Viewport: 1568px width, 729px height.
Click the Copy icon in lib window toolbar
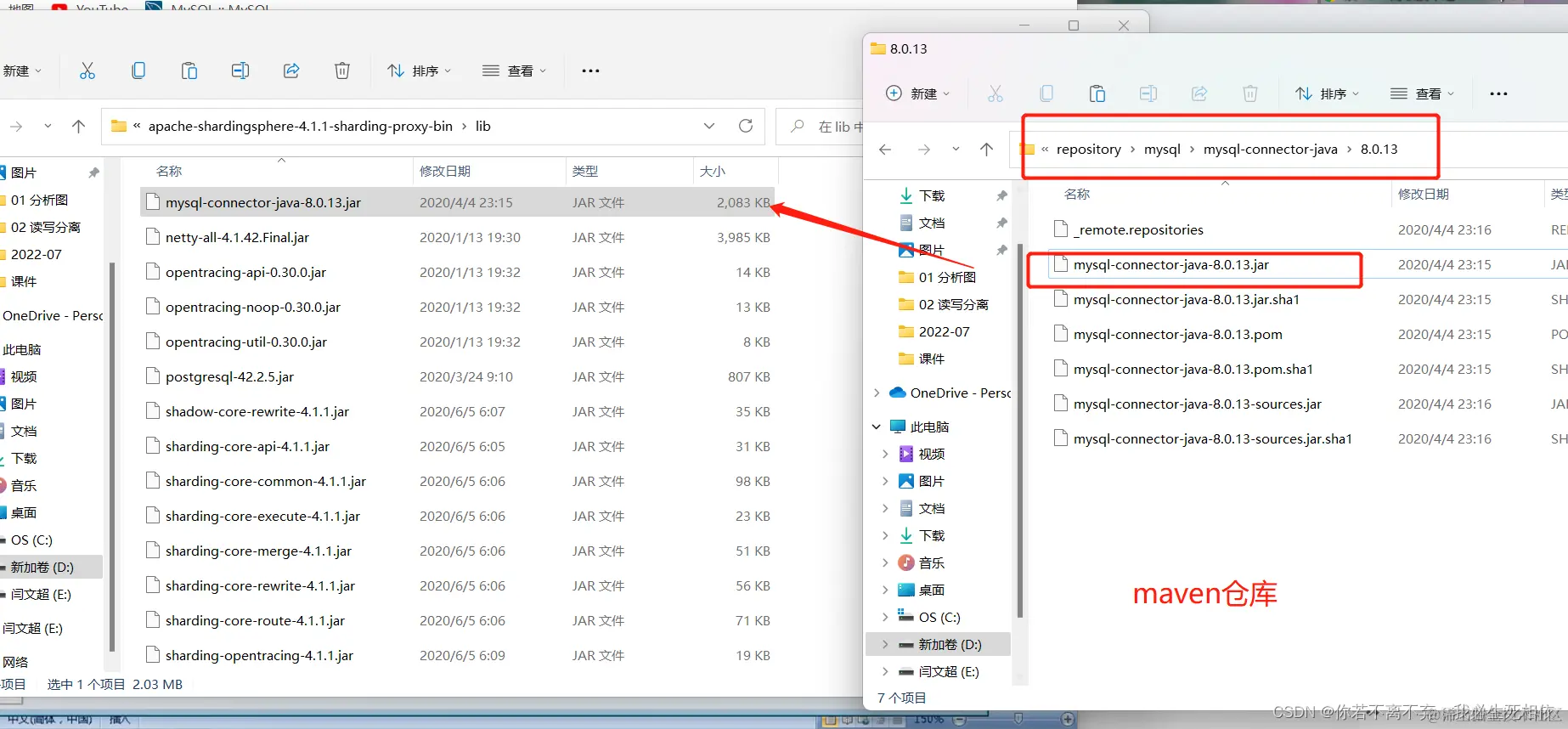tap(138, 71)
